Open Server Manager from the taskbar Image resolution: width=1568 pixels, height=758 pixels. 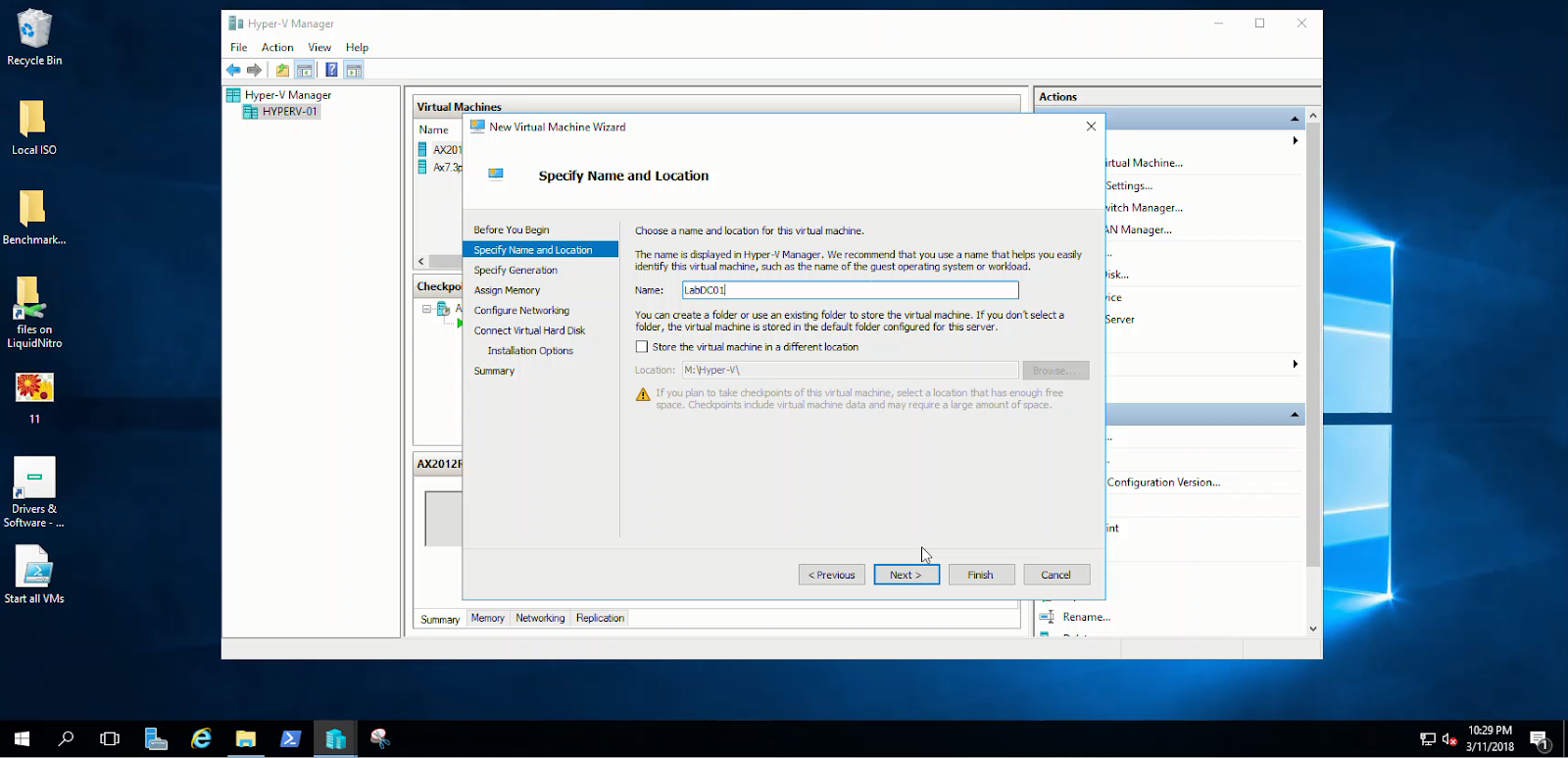click(156, 738)
